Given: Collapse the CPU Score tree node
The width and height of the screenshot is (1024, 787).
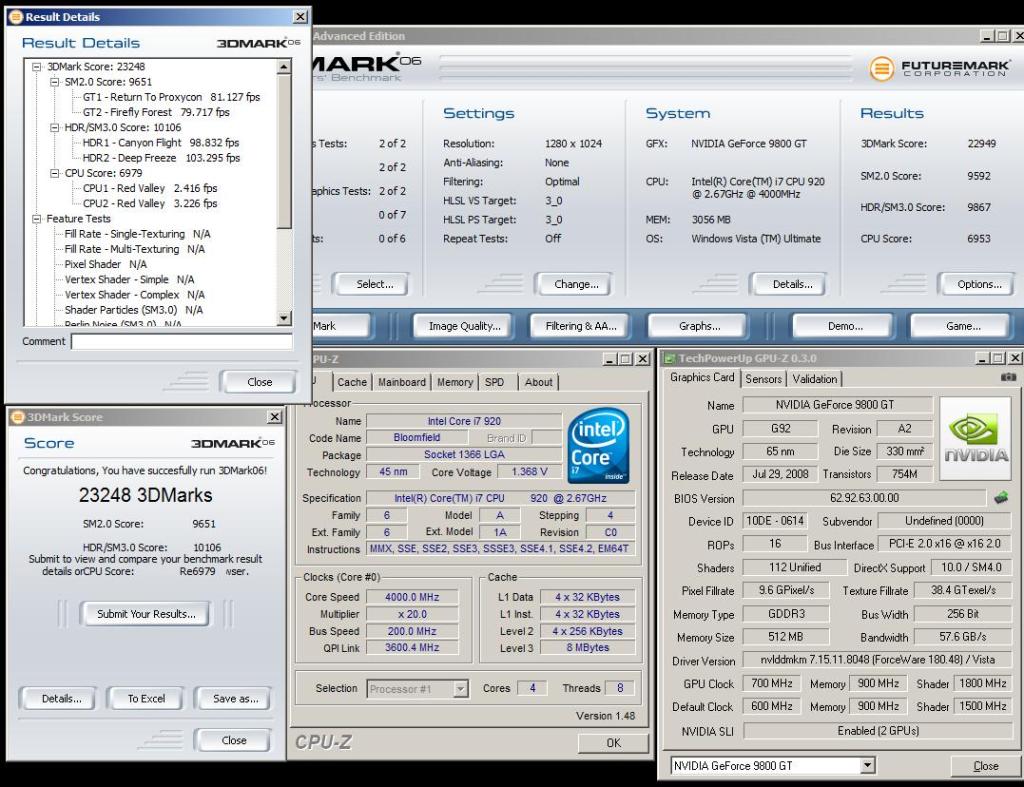Looking at the screenshot, I should pyautogui.click(x=55, y=174).
